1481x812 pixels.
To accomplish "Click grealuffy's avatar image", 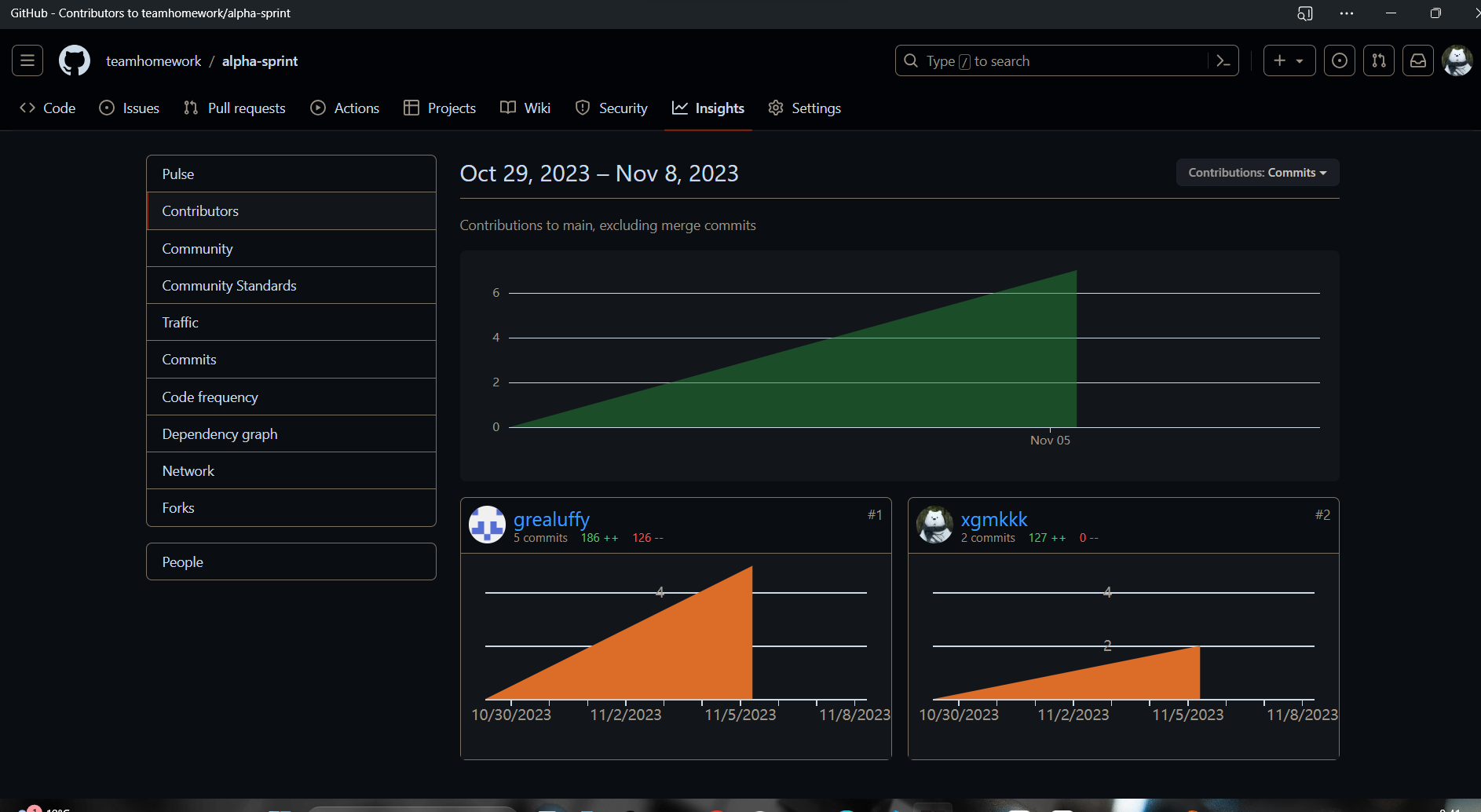I will click(x=487, y=525).
